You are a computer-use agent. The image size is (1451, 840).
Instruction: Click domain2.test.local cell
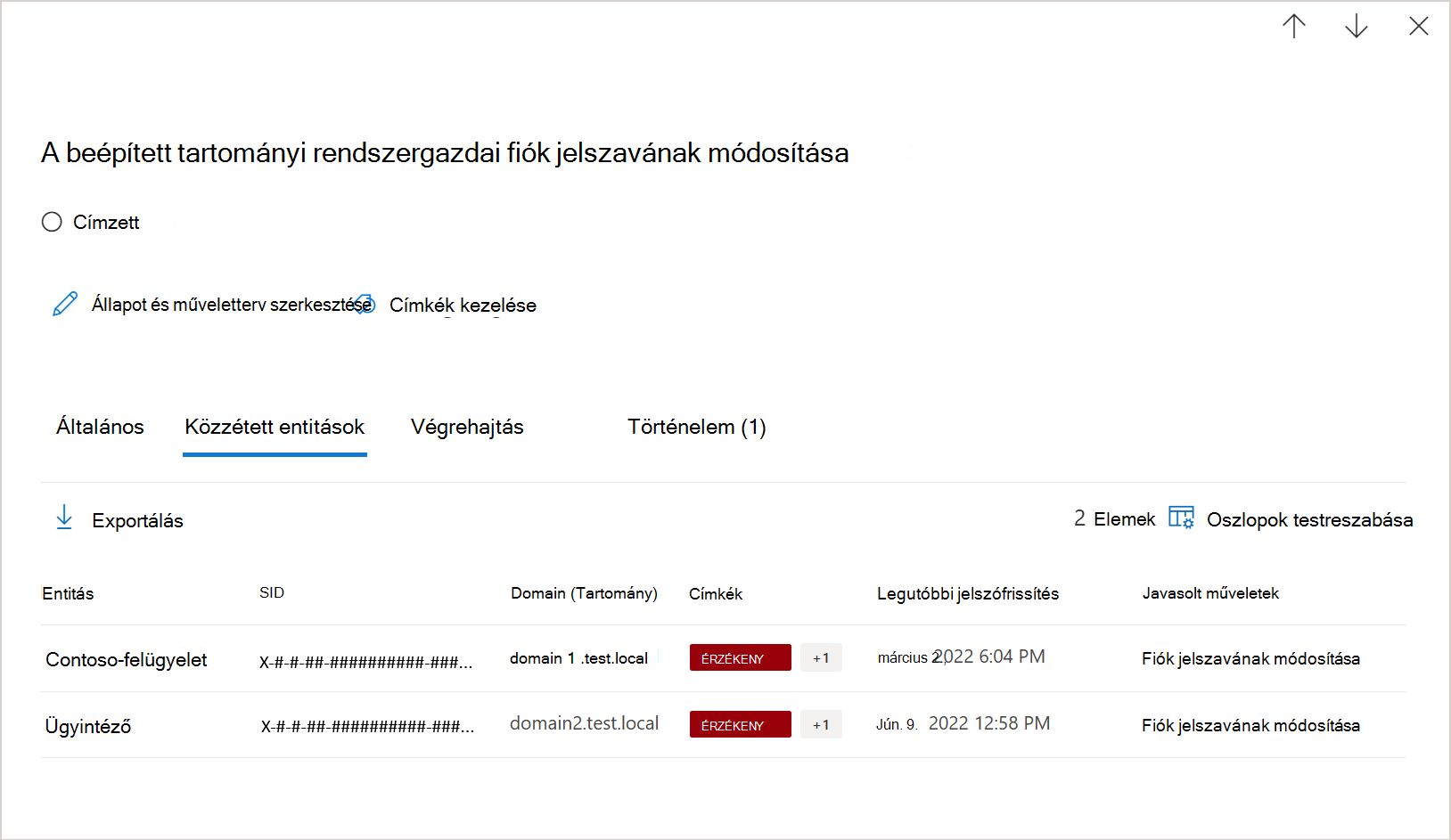584,723
